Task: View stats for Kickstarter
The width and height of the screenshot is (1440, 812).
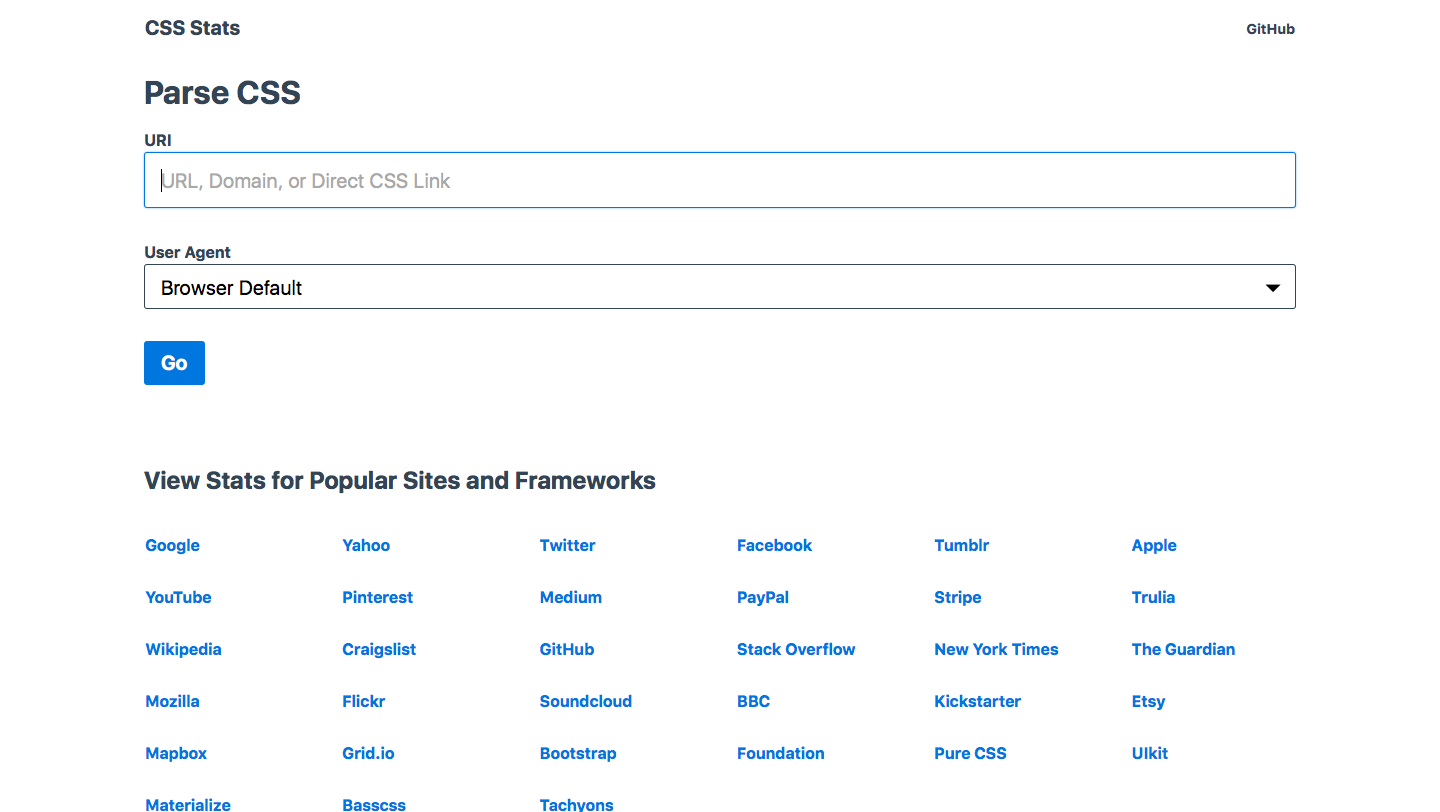Action: pos(977,701)
